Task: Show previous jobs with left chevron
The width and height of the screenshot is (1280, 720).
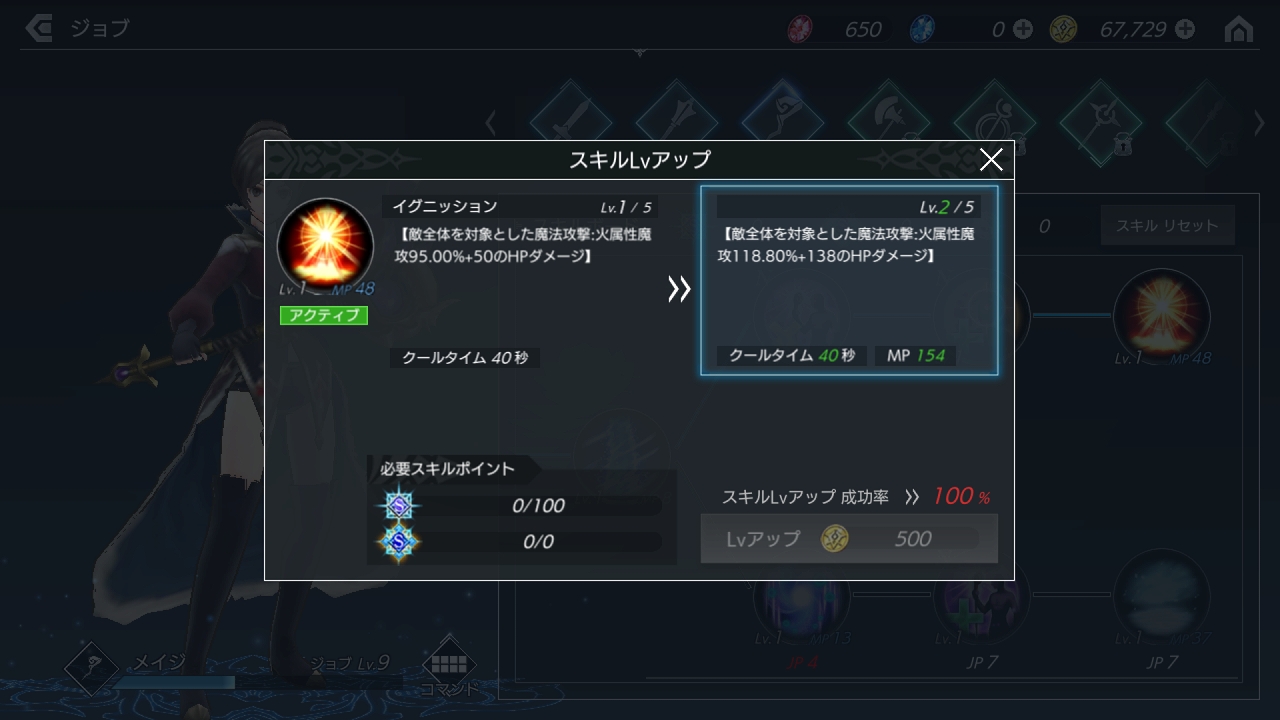Action: (490, 123)
